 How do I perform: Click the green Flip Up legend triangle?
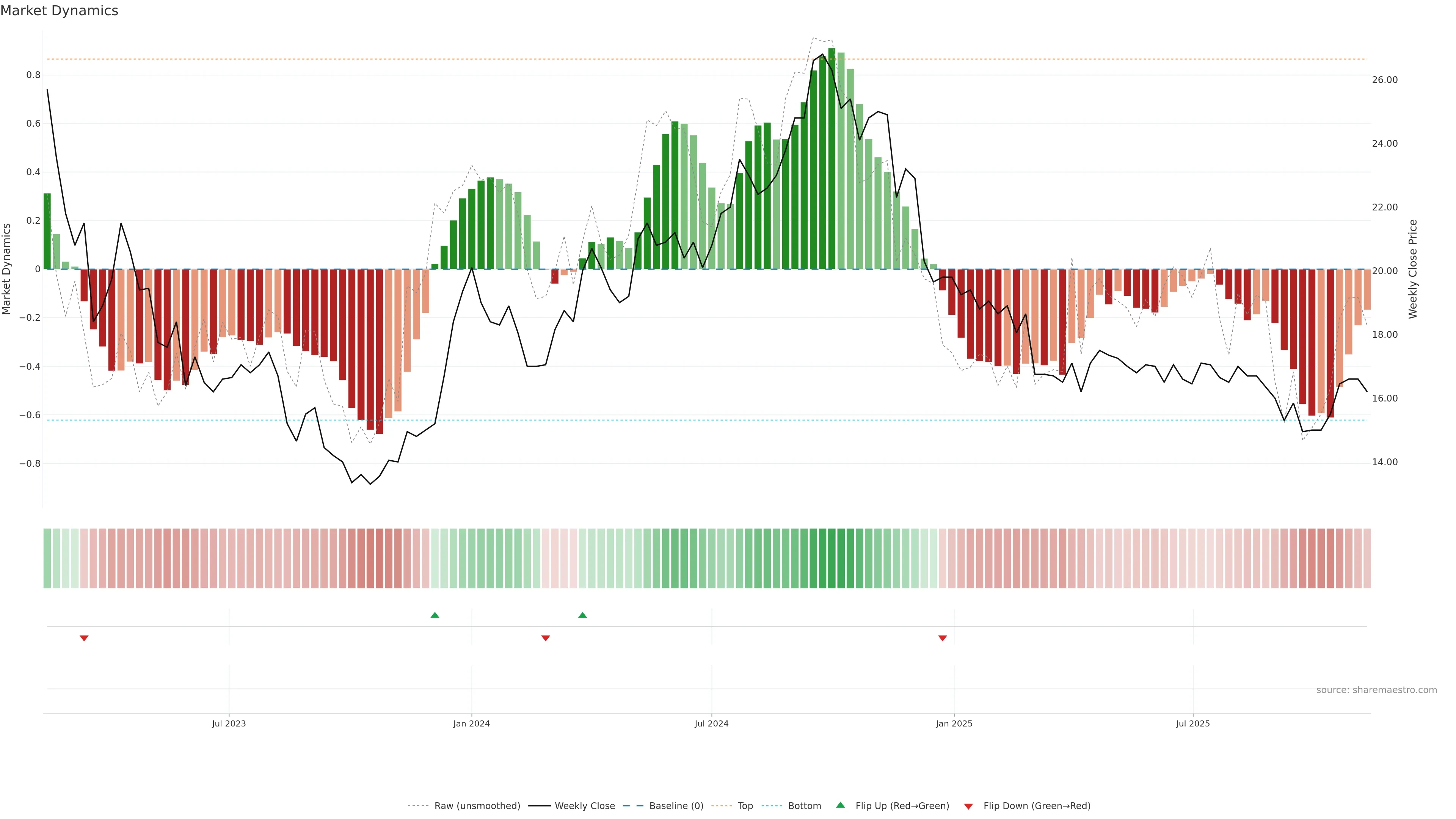(841, 805)
